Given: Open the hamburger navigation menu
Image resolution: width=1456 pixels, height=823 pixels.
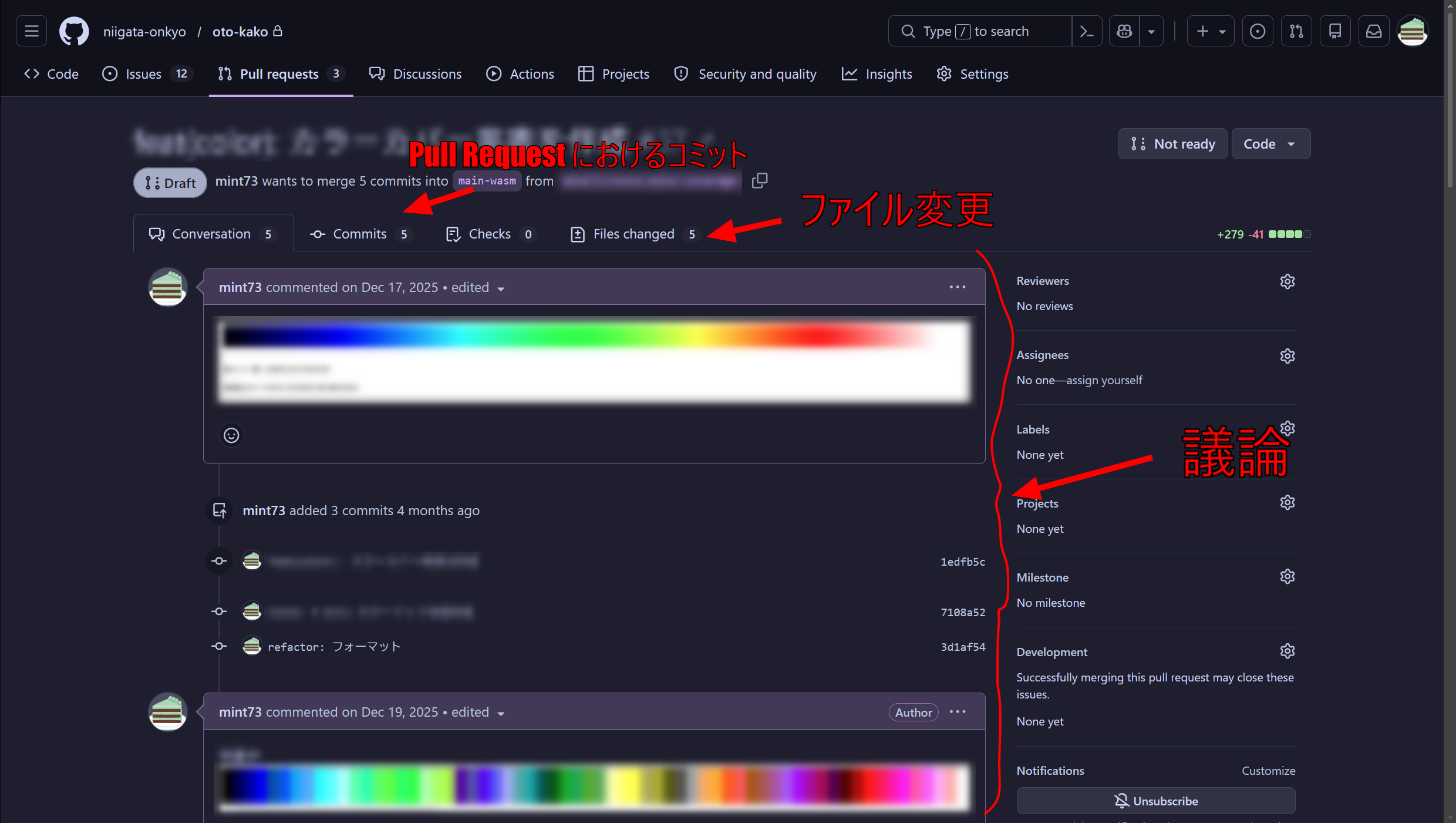Looking at the screenshot, I should pyautogui.click(x=32, y=31).
